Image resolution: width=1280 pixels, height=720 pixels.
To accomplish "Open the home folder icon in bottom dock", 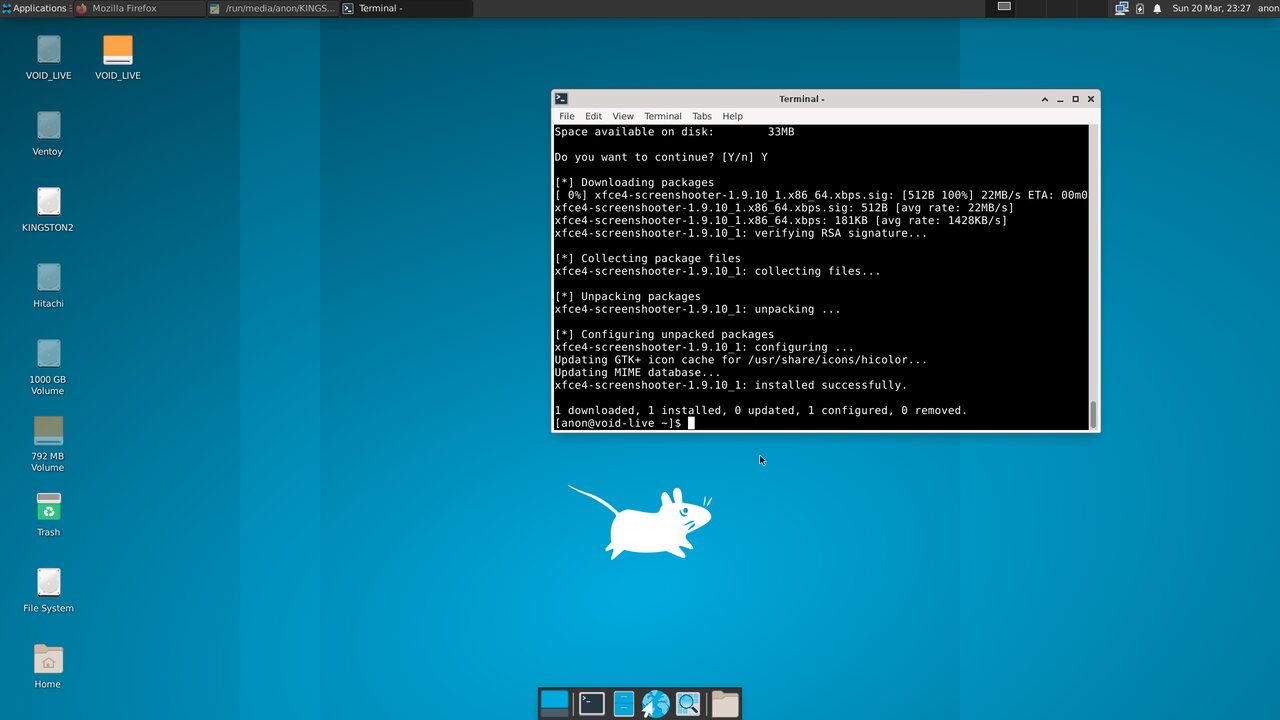I will click(x=726, y=704).
